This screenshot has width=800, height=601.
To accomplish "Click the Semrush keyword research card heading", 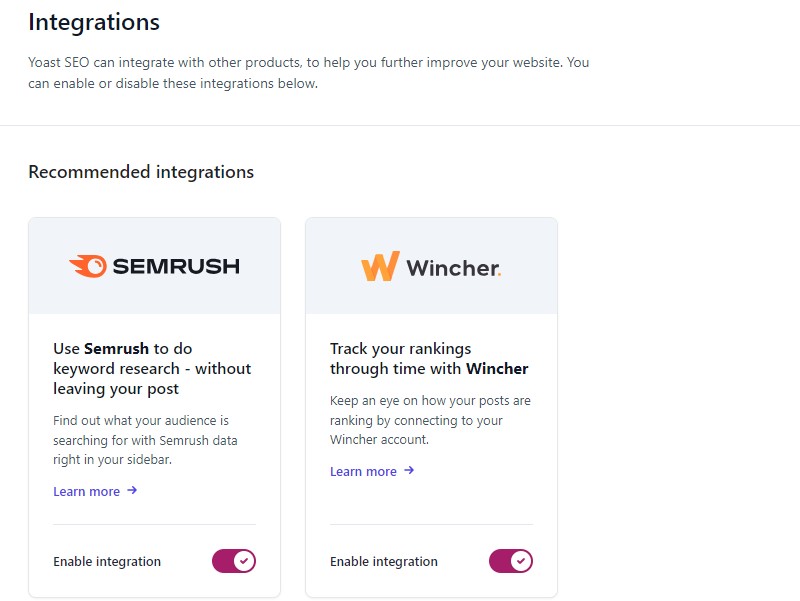I will click(x=152, y=368).
